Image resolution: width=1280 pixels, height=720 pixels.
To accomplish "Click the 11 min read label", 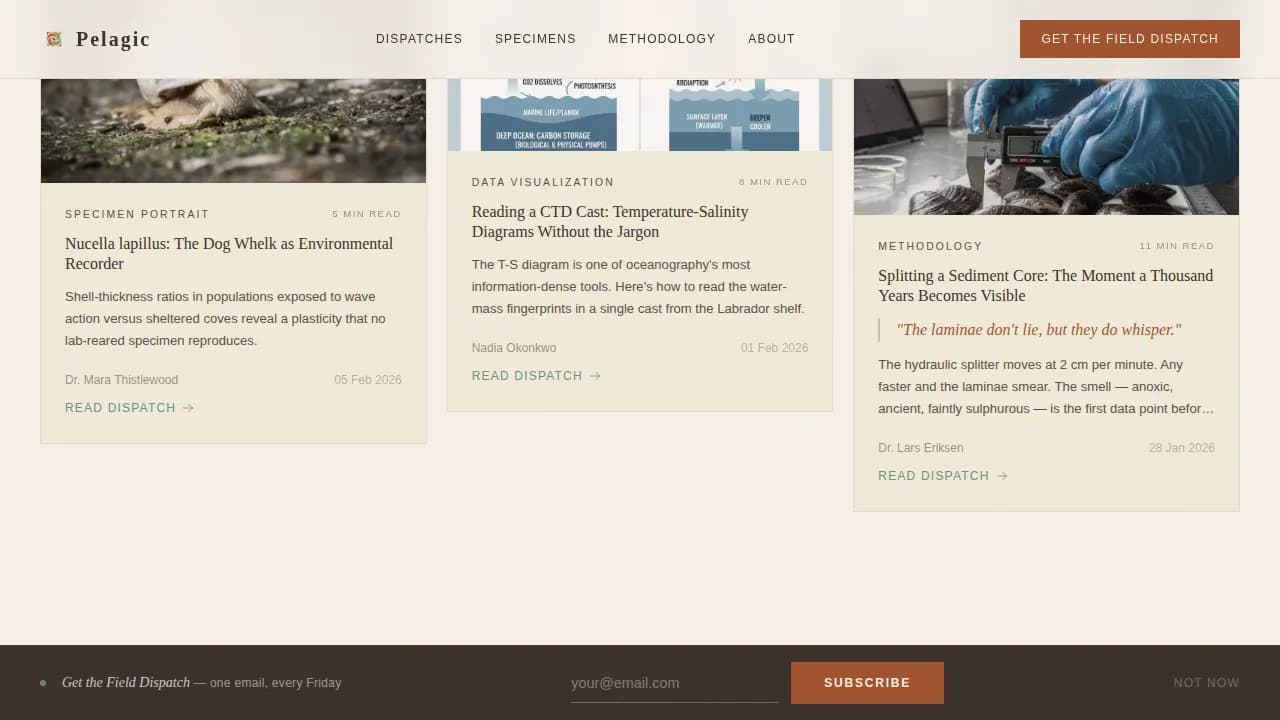I will (x=1177, y=246).
